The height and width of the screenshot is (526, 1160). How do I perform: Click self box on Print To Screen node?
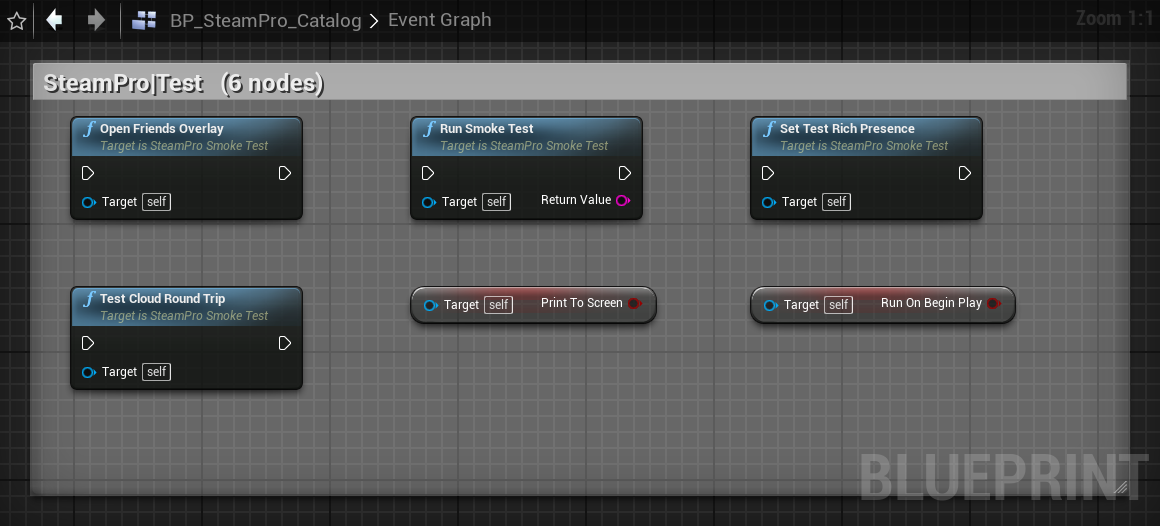pyautogui.click(x=499, y=304)
